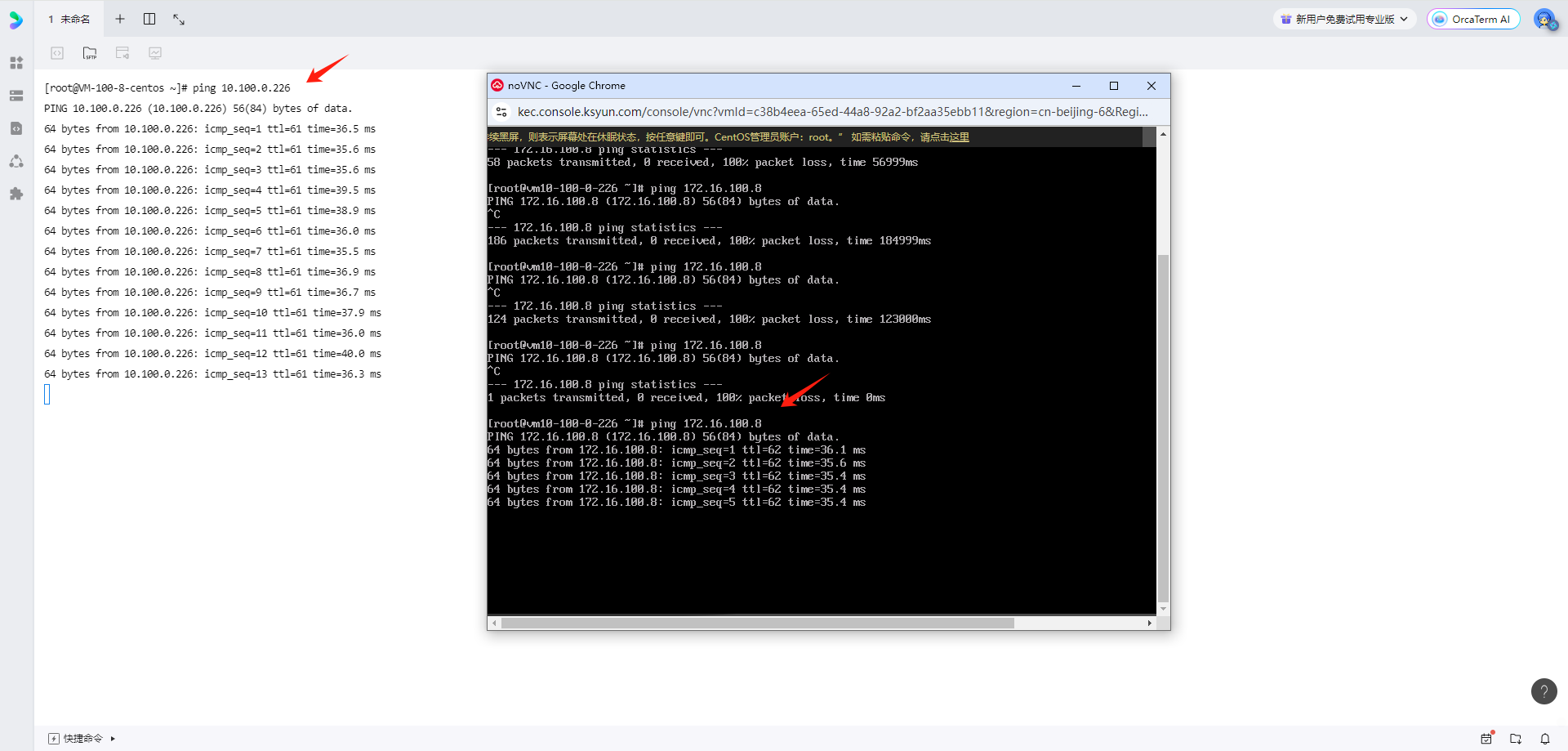Open the SFTP file browser
The height and width of the screenshot is (751, 1568).
pos(90,53)
